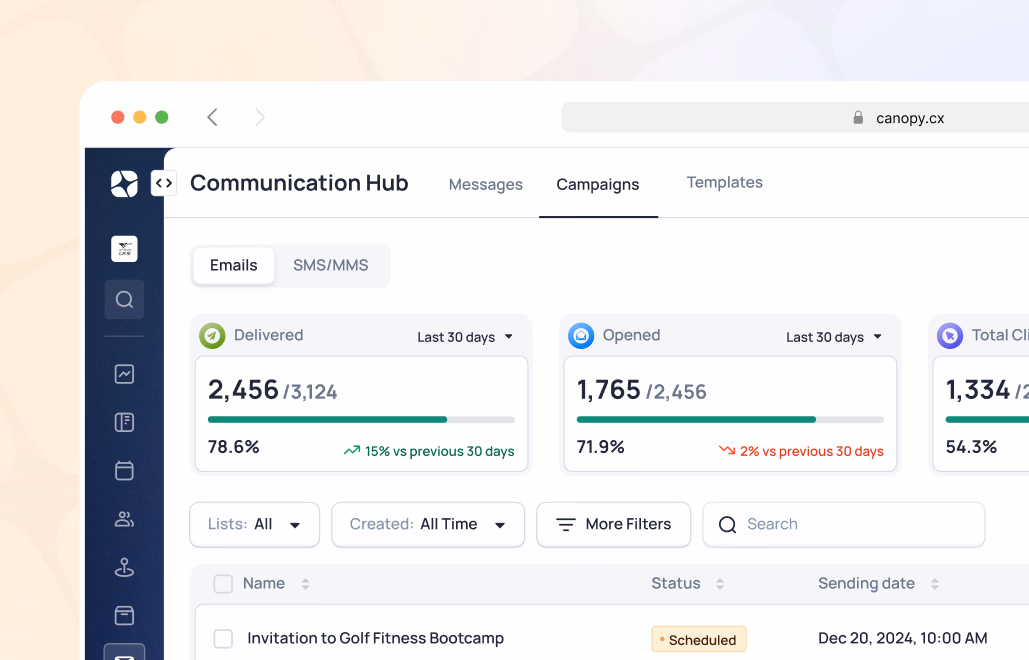Click the Delivered progress bar
The width and height of the screenshot is (1029, 660).
362,419
